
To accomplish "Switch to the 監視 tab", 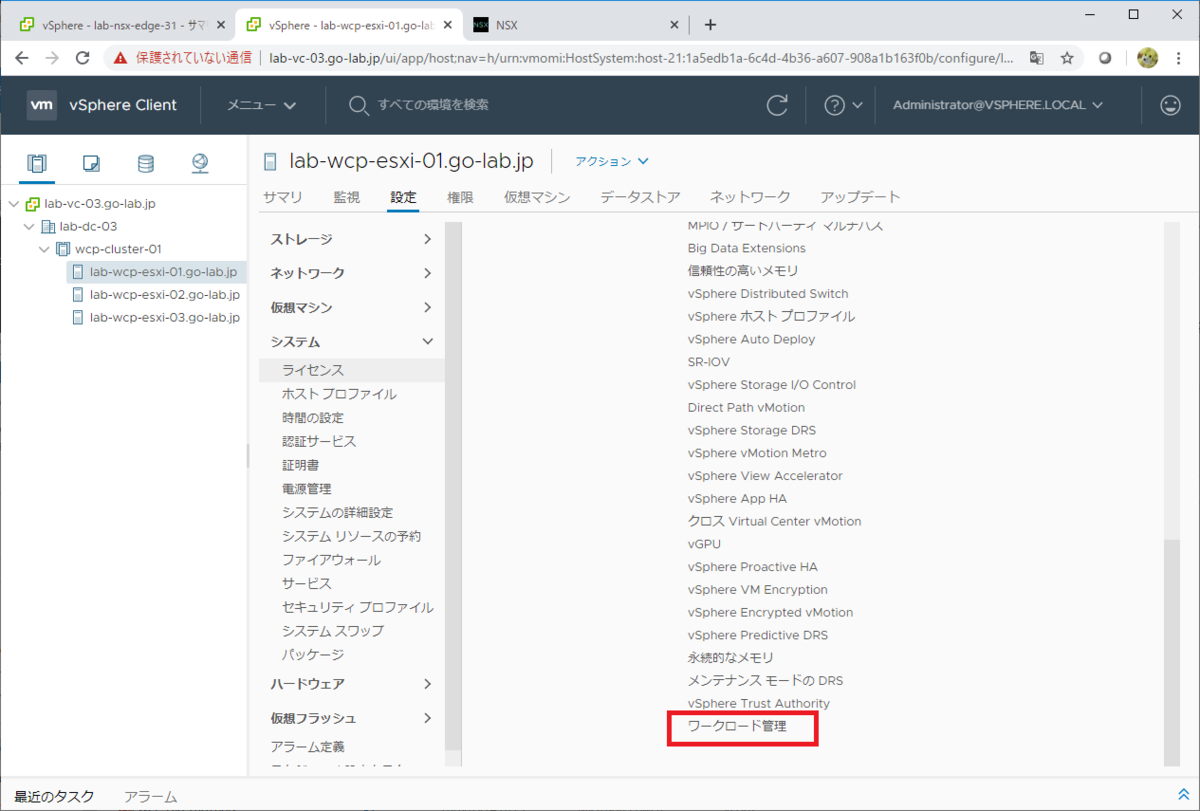I will tap(346, 197).
